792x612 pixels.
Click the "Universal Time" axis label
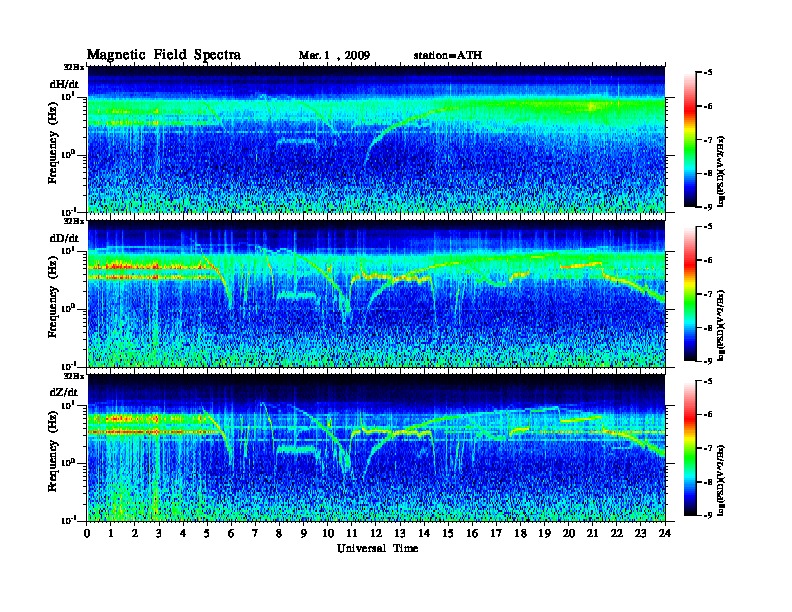click(377, 548)
